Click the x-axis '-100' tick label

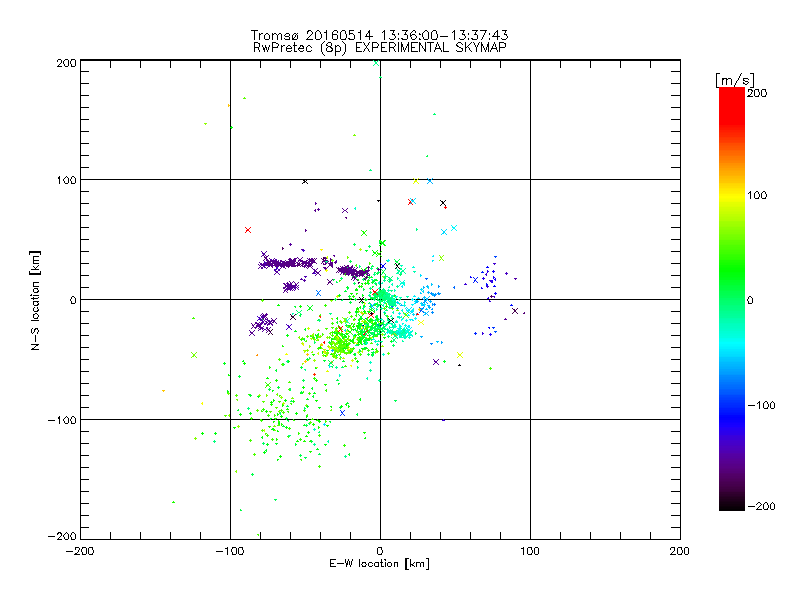click(230, 551)
